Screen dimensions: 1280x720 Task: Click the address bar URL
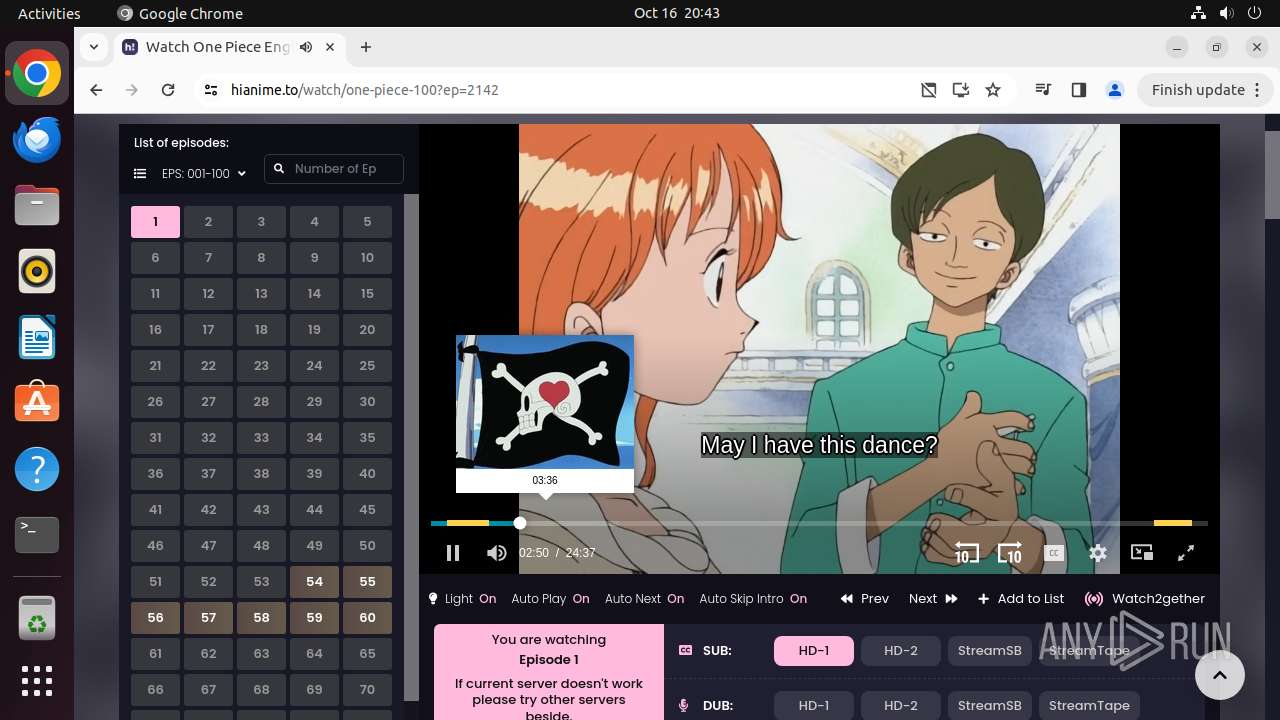pyautogui.click(x=364, y=90)
